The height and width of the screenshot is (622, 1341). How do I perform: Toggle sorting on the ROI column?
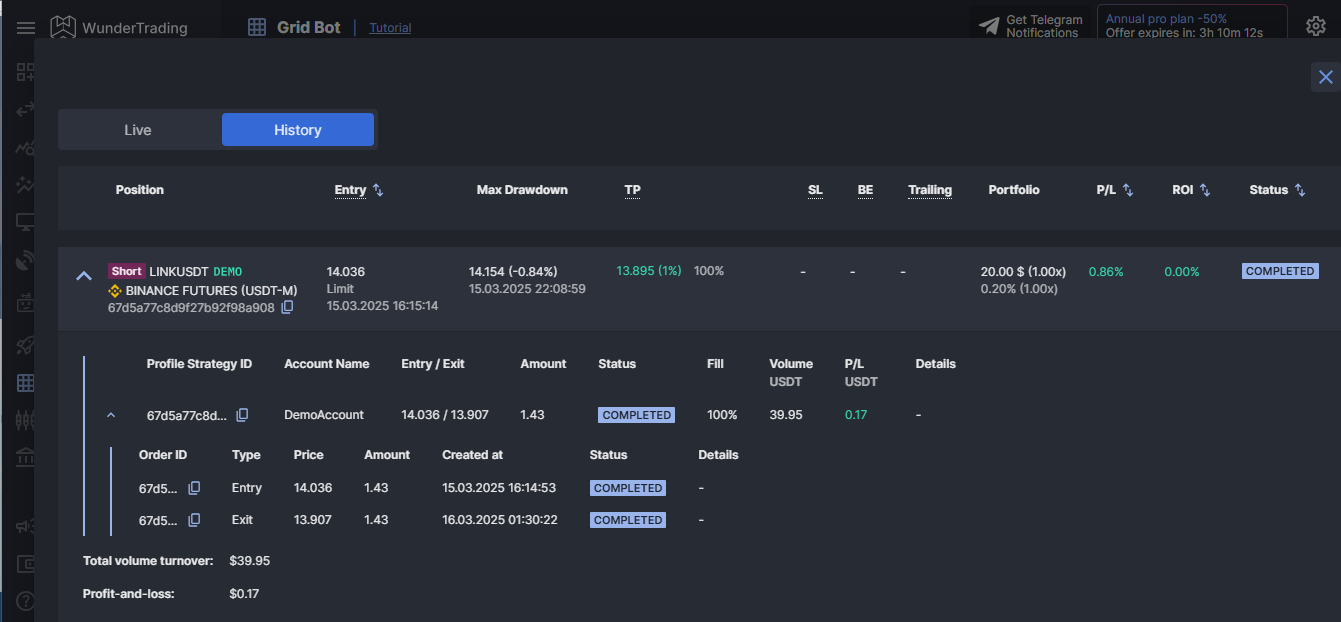(1205, 189)
